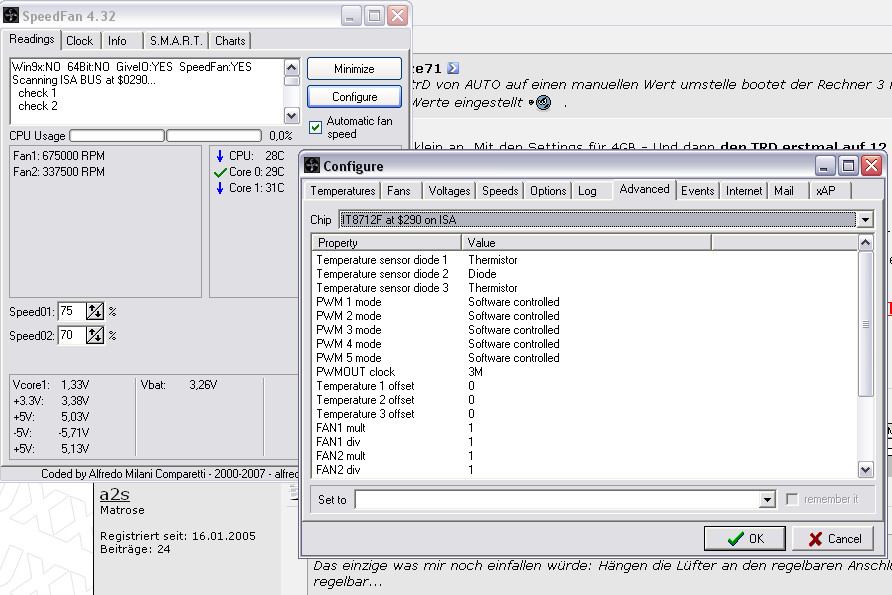Click the Speed01 spinner arrows
Screen dimensions: 892x595
(x=95, y=311)
